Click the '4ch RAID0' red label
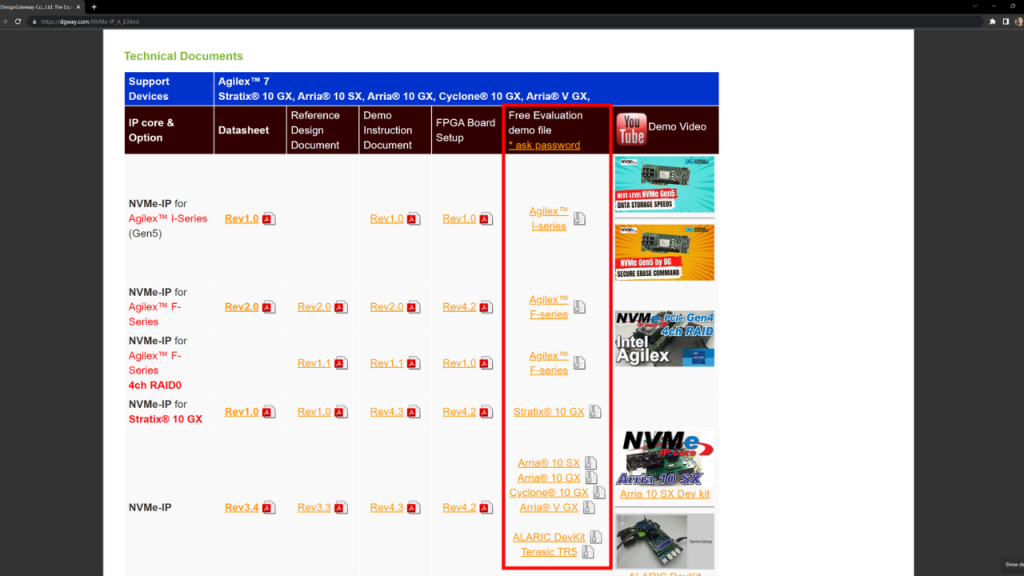 [x=155, y=385]
